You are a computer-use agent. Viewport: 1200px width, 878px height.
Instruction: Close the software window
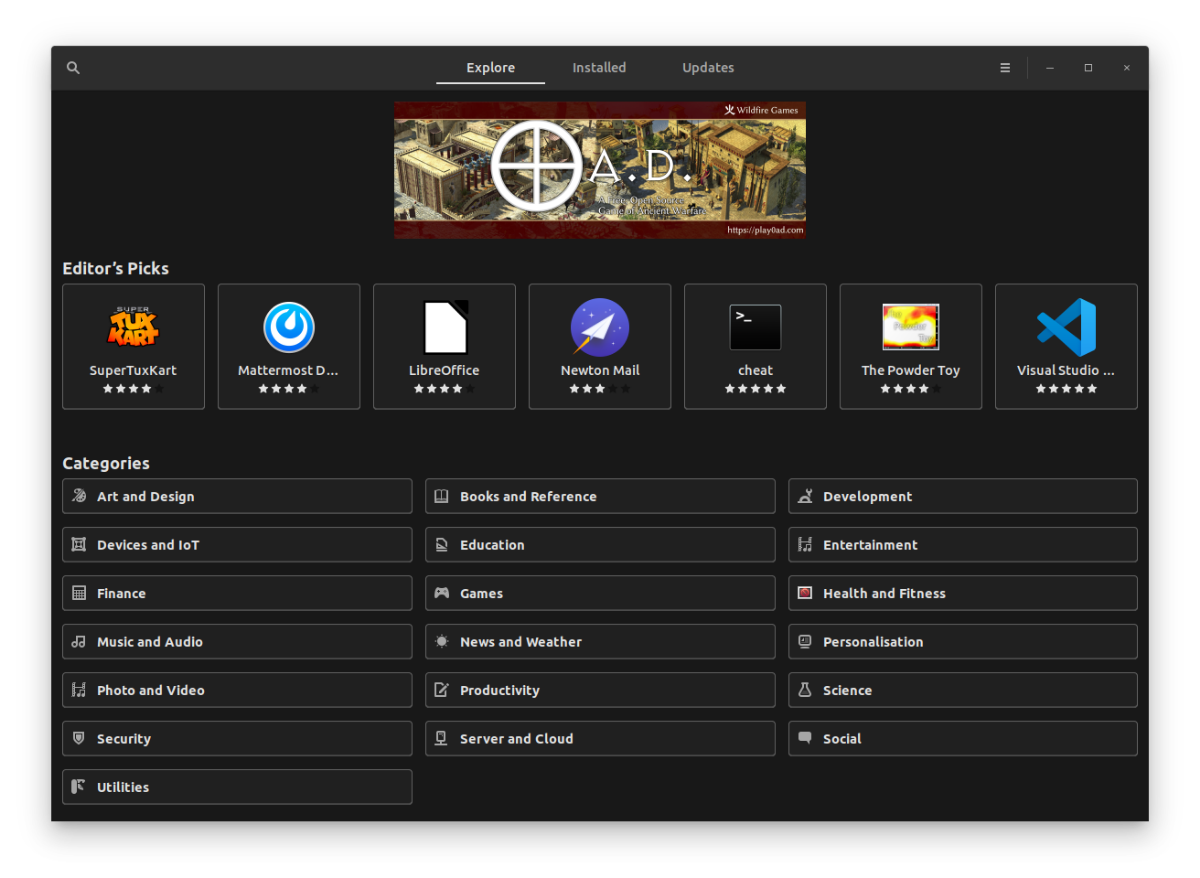1127,68
